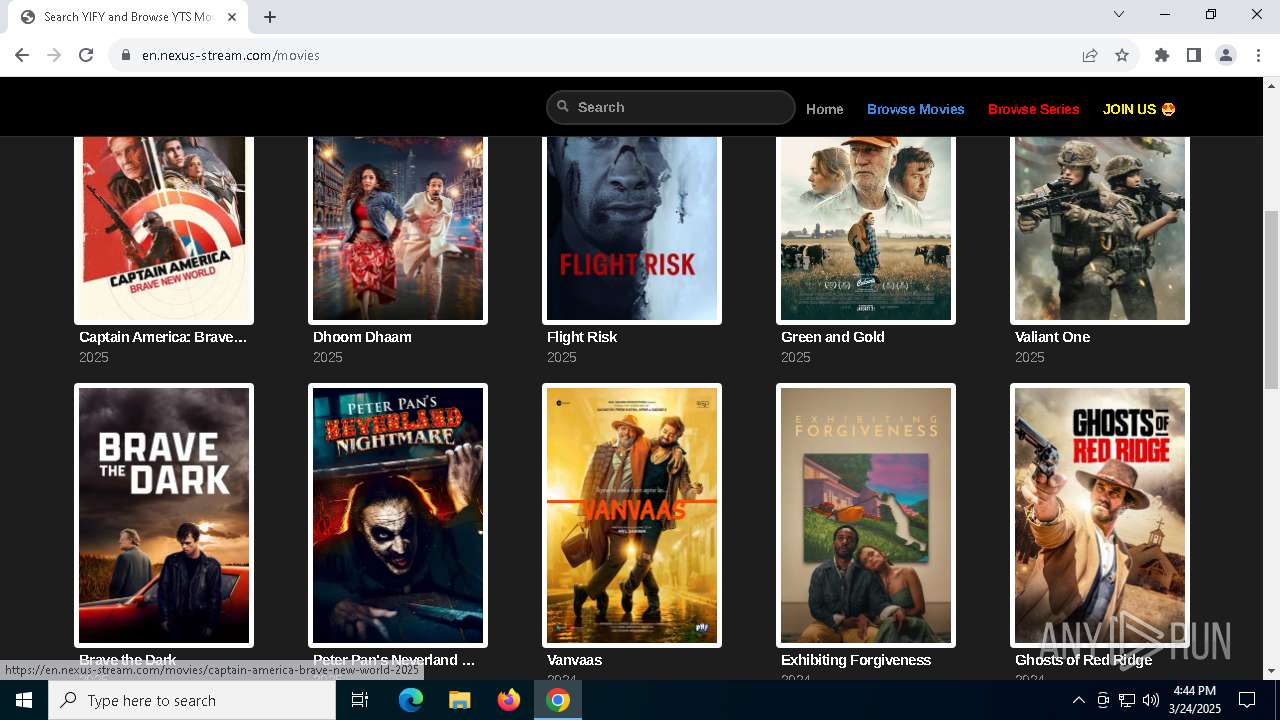
Task: Expand the tab search dropdown arrow
Action: [x=1119, y=14]
